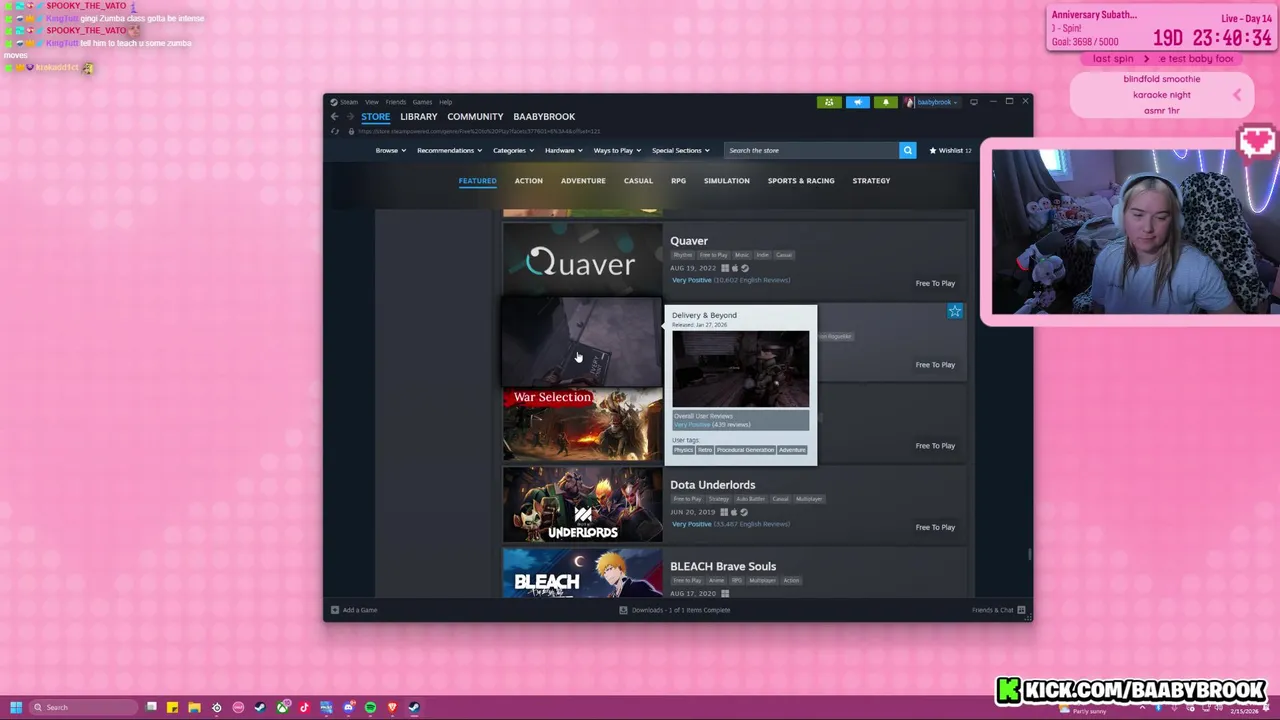
Task: Select the SIMULATION genre tab
Action: pyautogui.click(x=726, y=181)
